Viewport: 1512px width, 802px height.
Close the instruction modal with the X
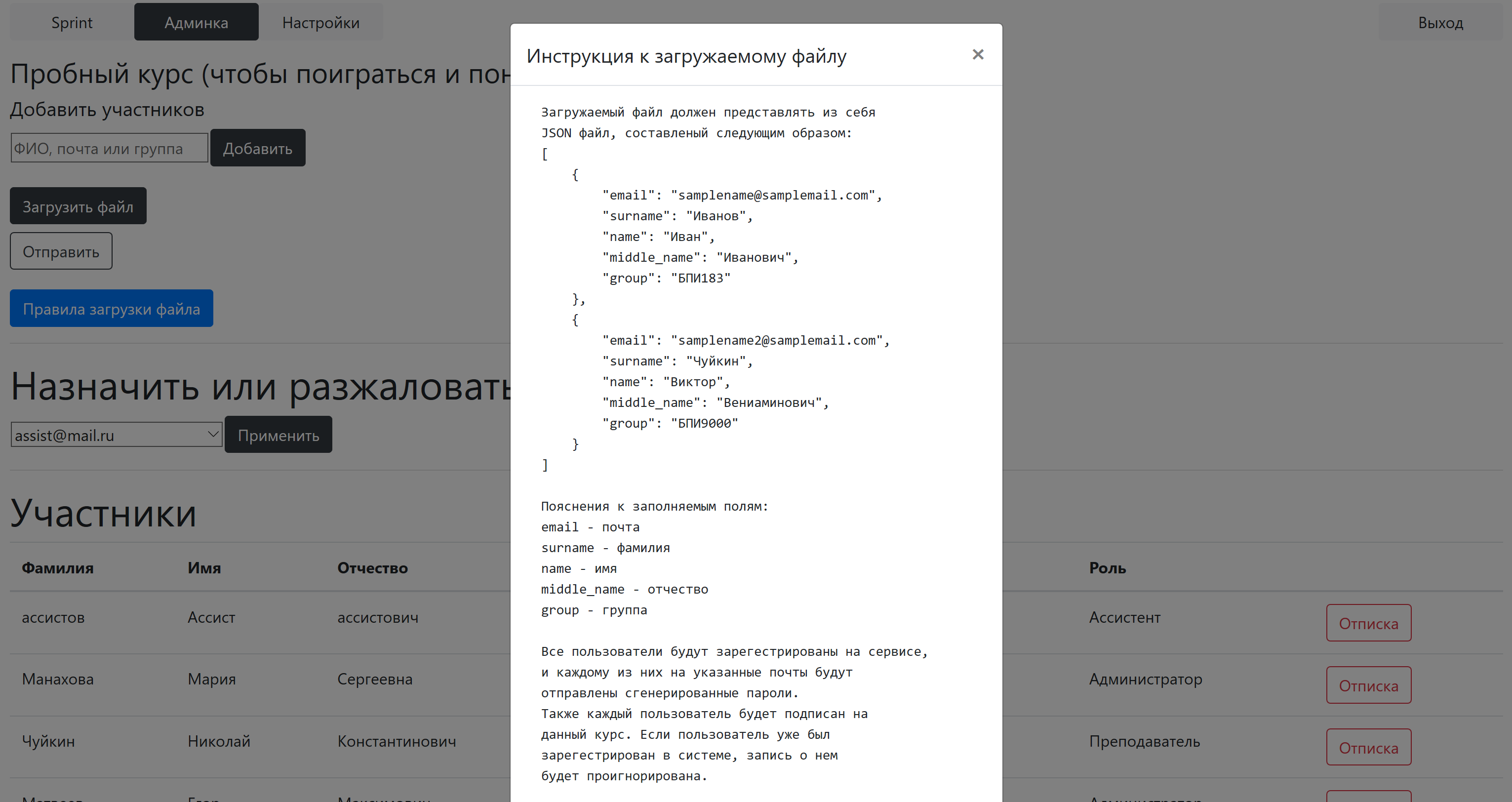(x=977, y=55)
